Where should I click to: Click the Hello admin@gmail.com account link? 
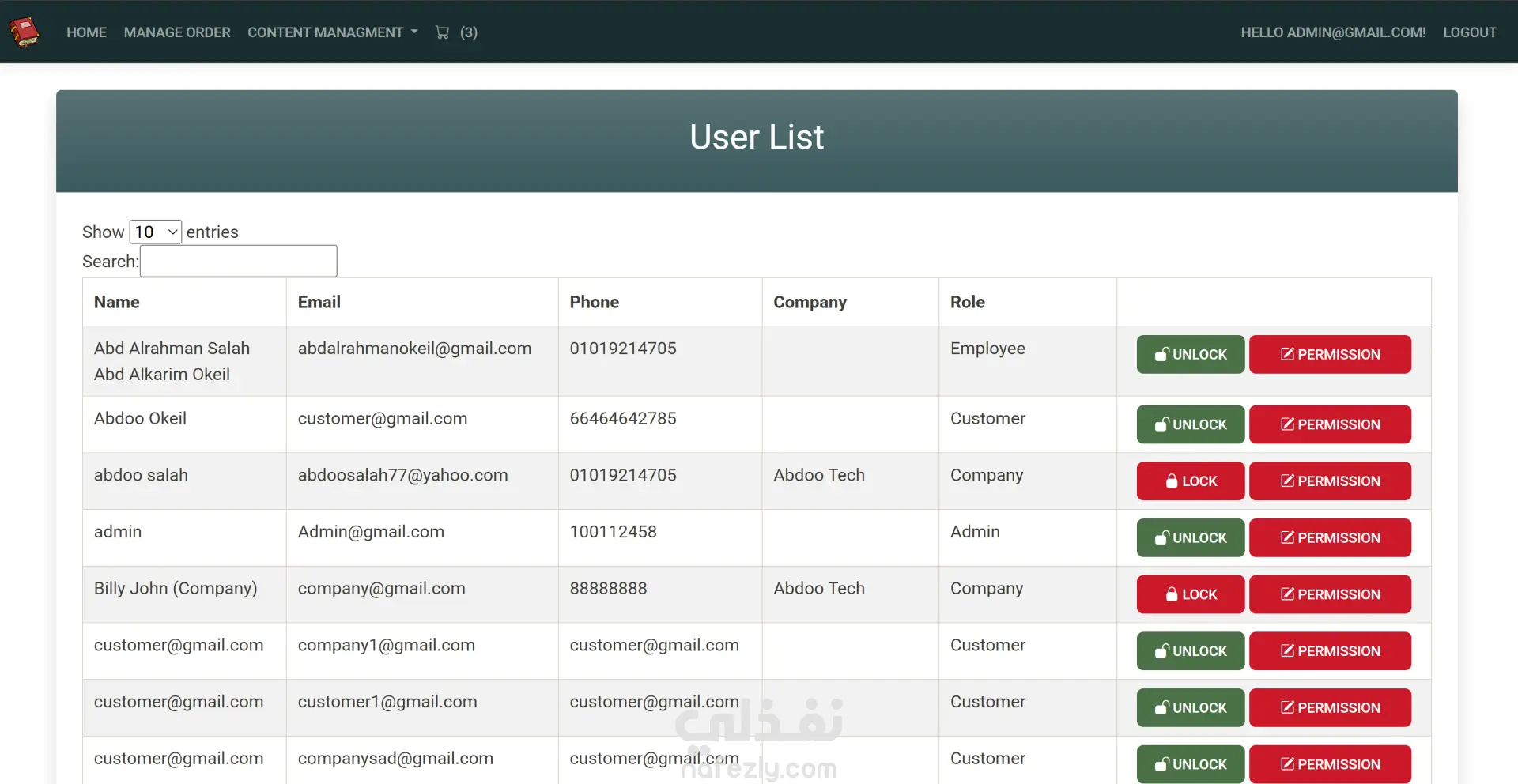1333,32
